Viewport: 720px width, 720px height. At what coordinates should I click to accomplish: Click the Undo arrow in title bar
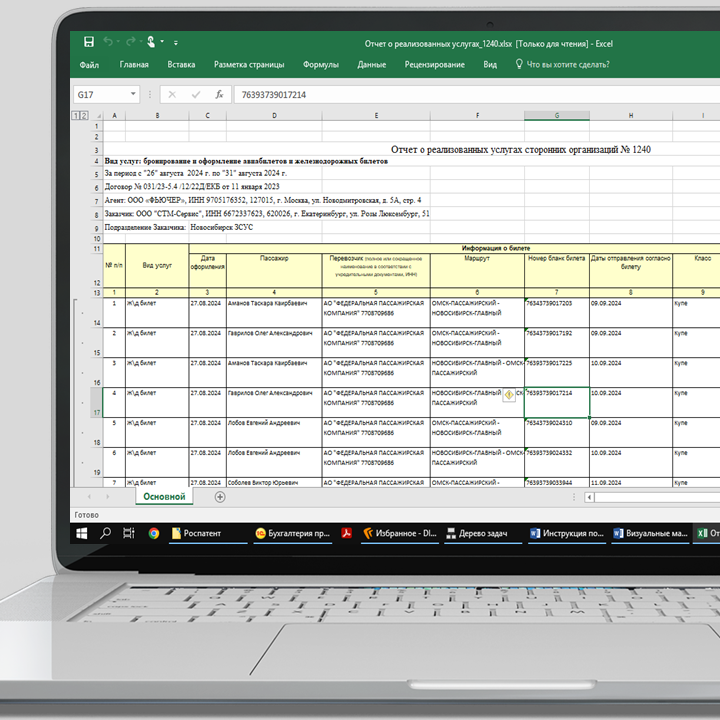[107, 42]
